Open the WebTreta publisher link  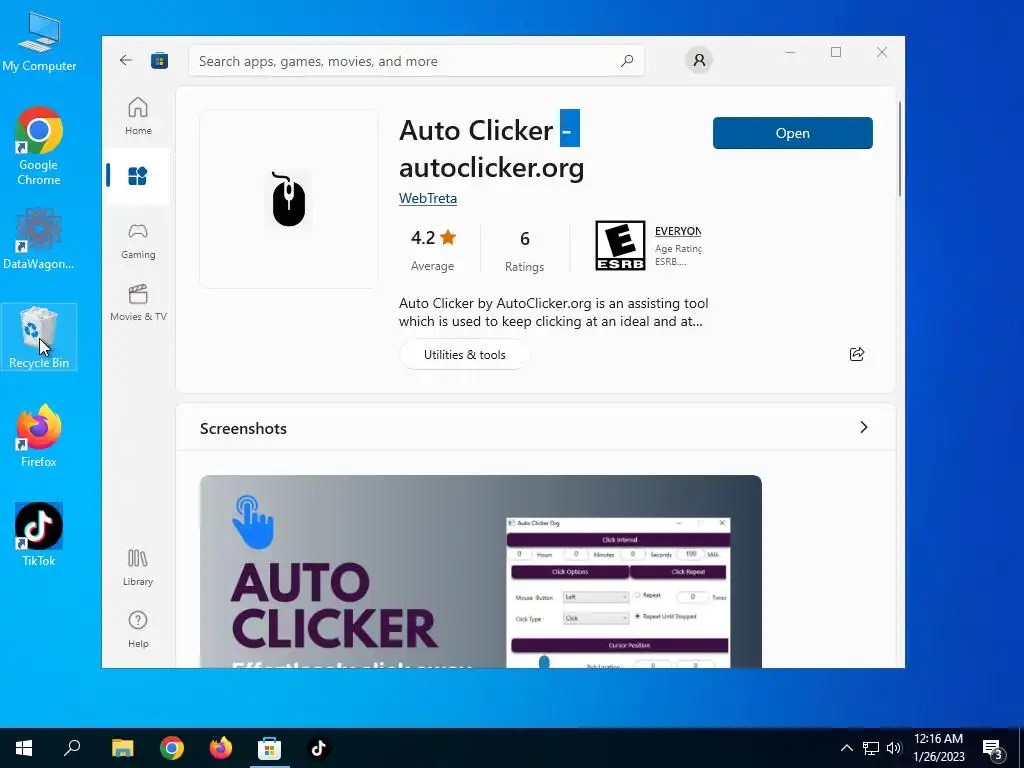point(428,198)
